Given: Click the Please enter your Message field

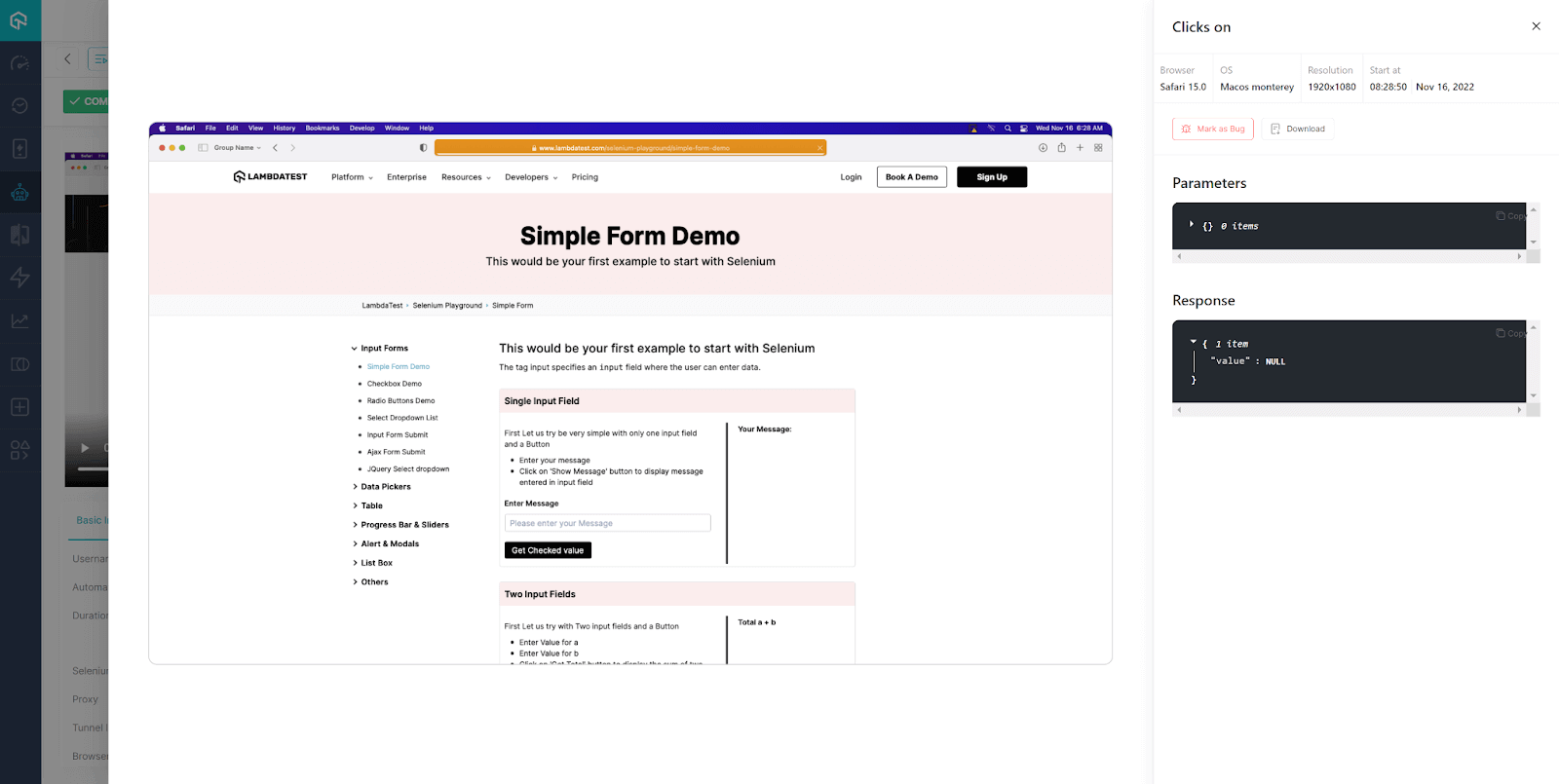Looking at the screenshot, I should tap(608, 523).
